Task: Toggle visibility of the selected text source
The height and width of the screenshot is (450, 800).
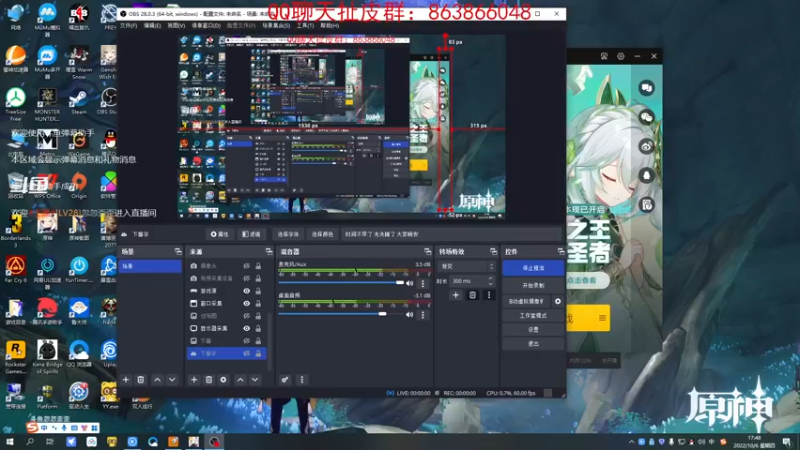Action: tap(246, 353)
